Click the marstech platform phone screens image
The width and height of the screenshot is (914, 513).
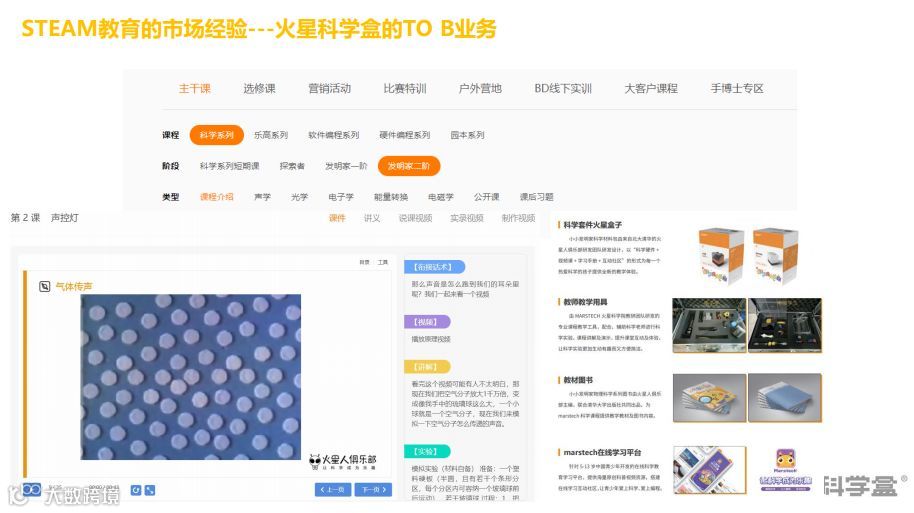pos(709,470)
